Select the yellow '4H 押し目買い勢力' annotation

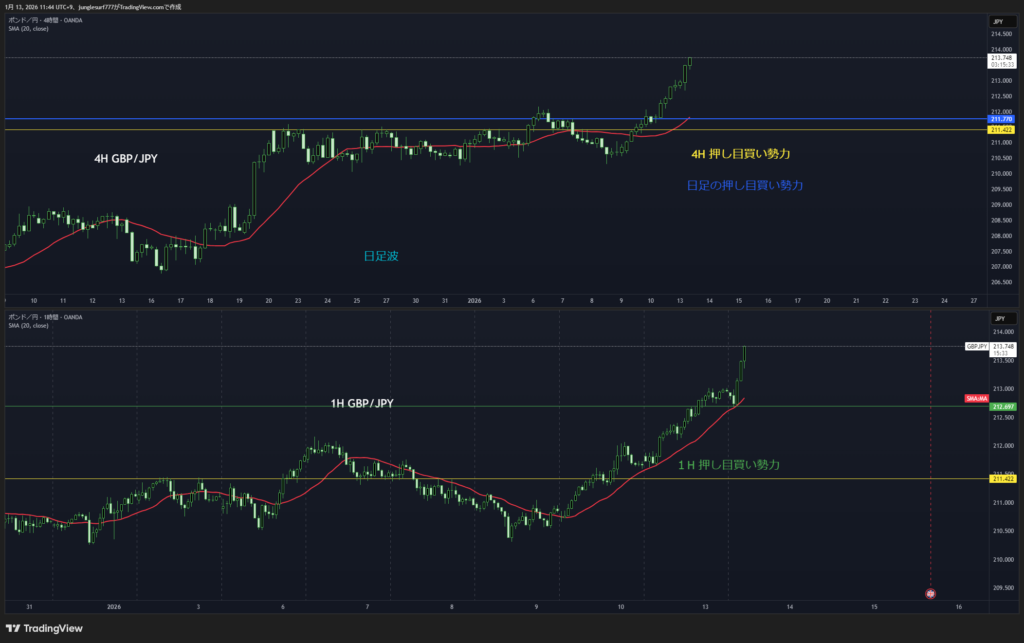point(741,154)
